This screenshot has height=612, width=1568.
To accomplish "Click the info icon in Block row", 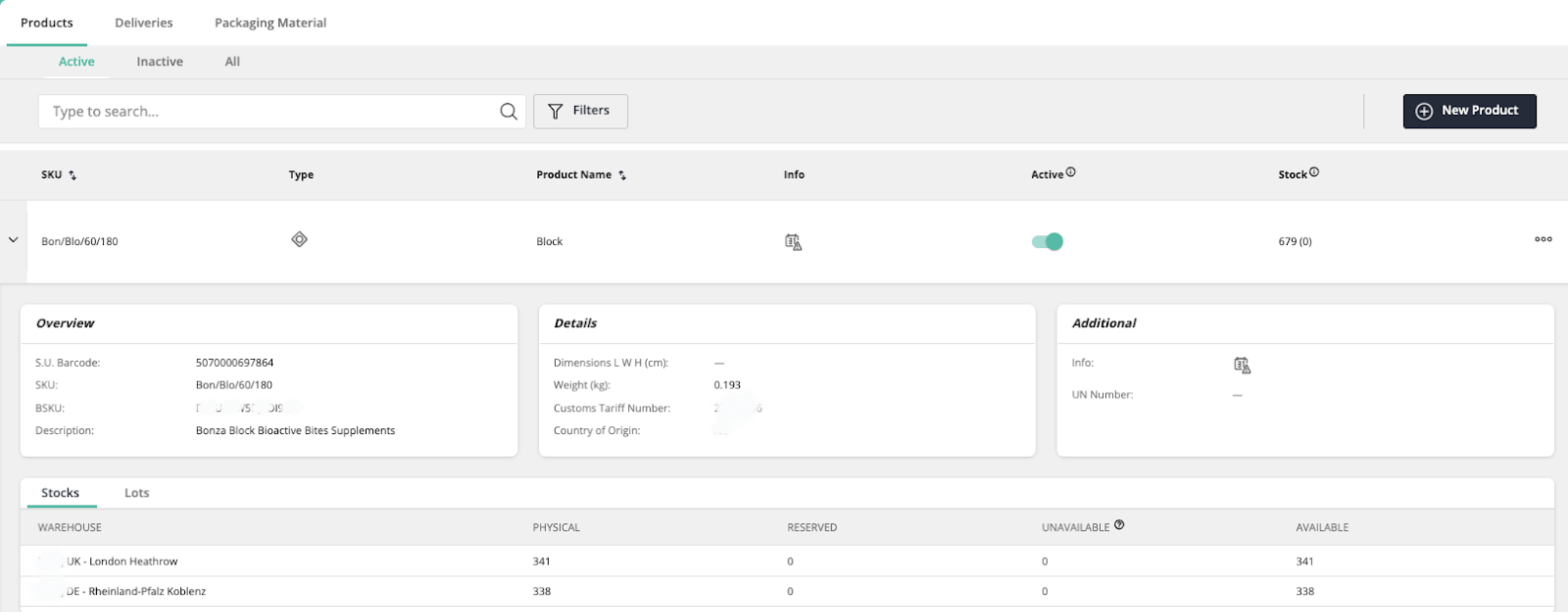I will 793,242.
